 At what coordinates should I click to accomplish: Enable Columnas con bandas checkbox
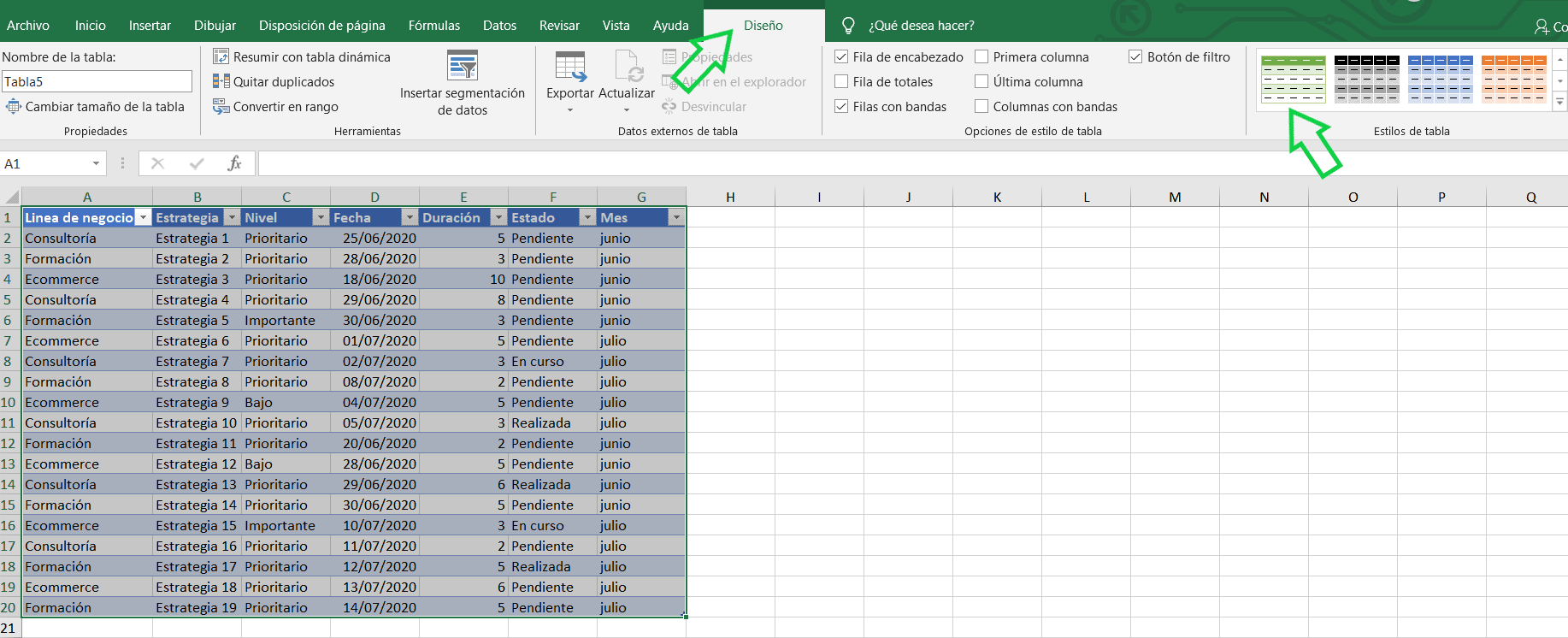tap(981, 106)
